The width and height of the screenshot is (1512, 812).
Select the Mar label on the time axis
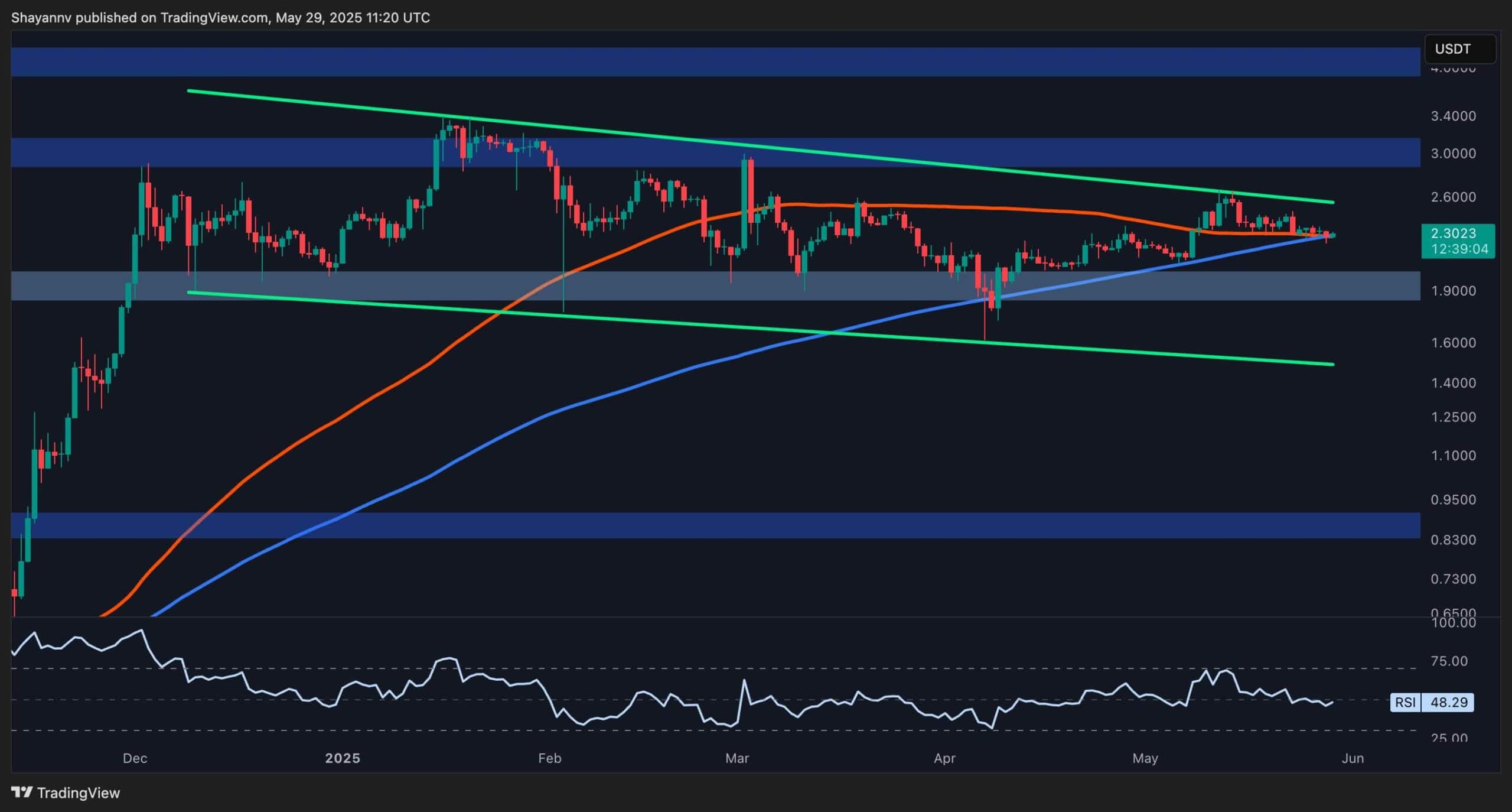(737, 758)
